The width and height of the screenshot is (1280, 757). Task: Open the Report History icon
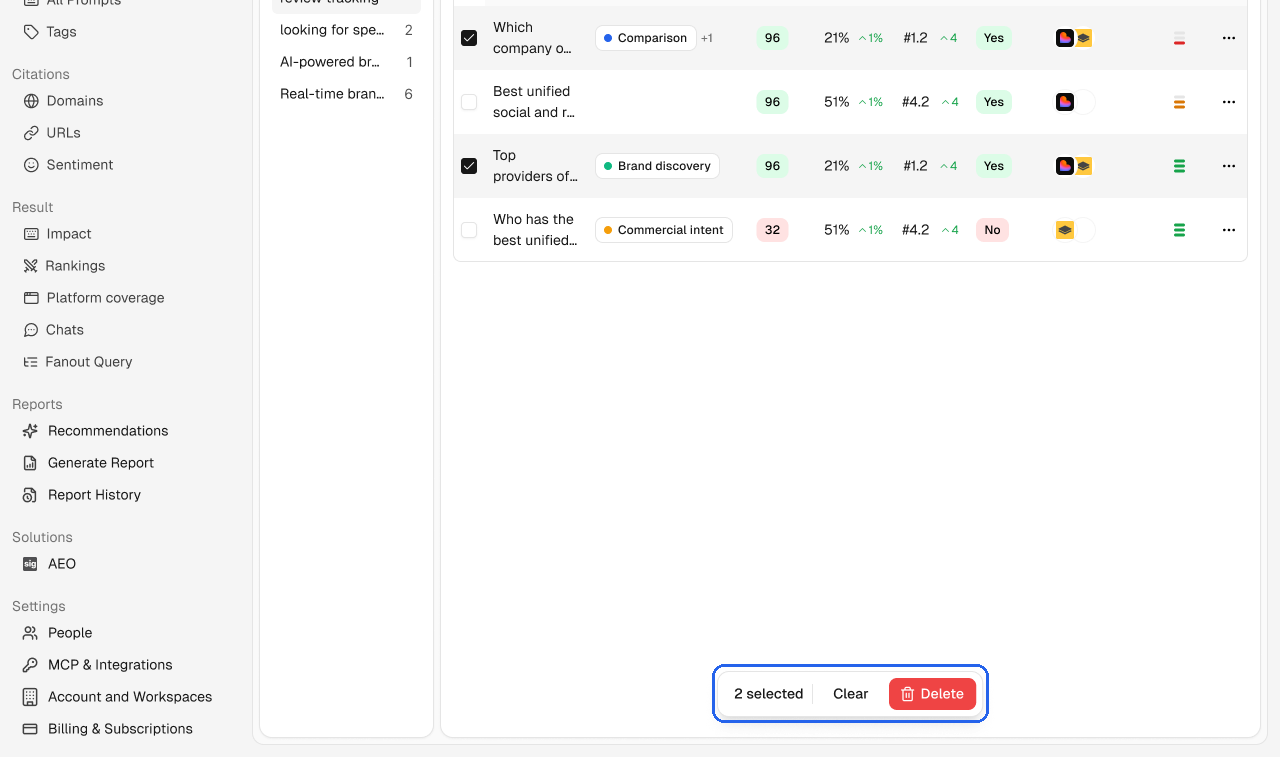point(31,495)
